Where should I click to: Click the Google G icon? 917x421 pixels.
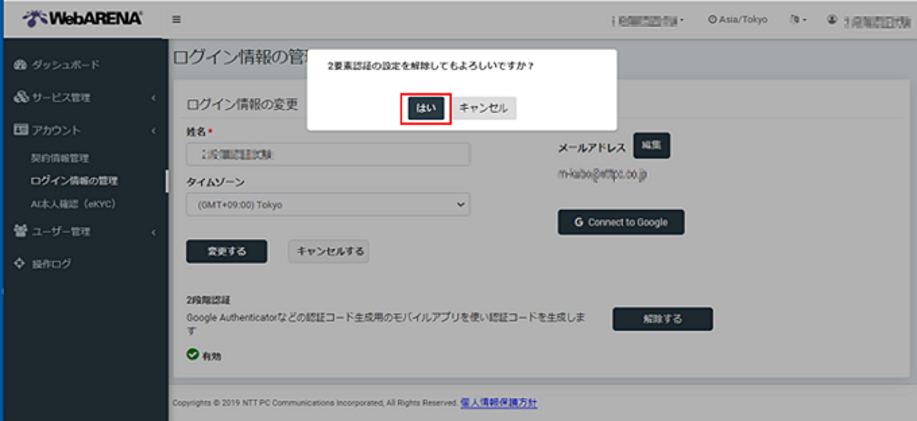[578, 222]
